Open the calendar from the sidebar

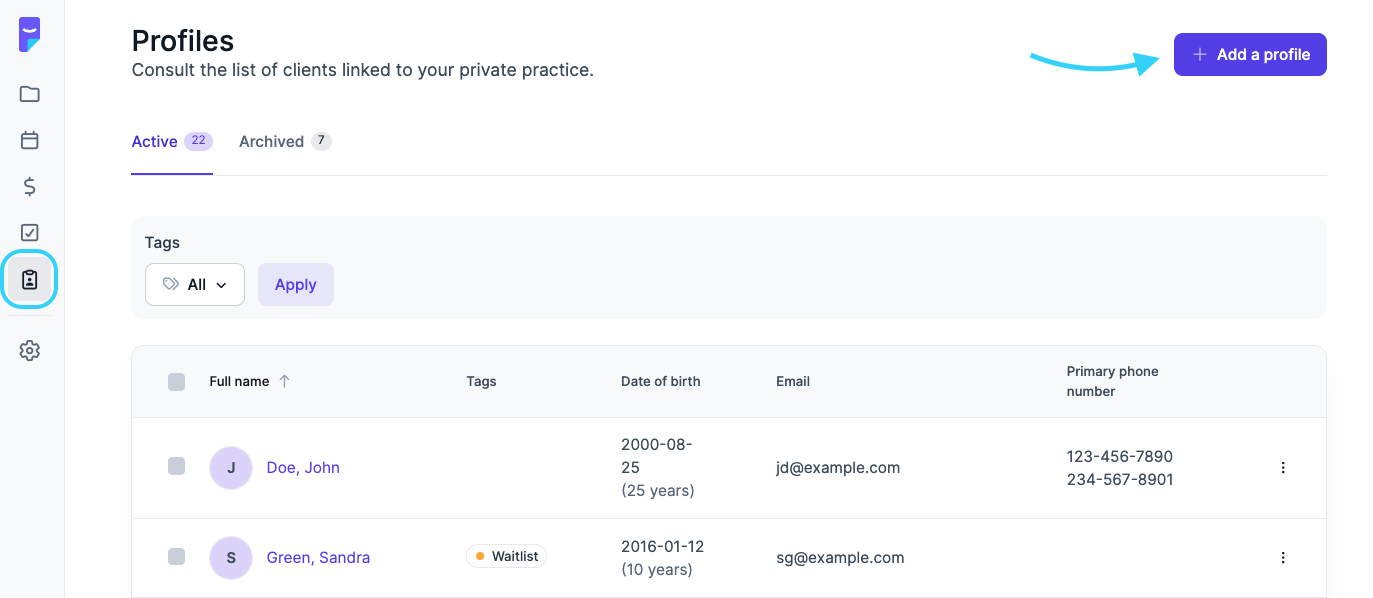coord(30,140)
